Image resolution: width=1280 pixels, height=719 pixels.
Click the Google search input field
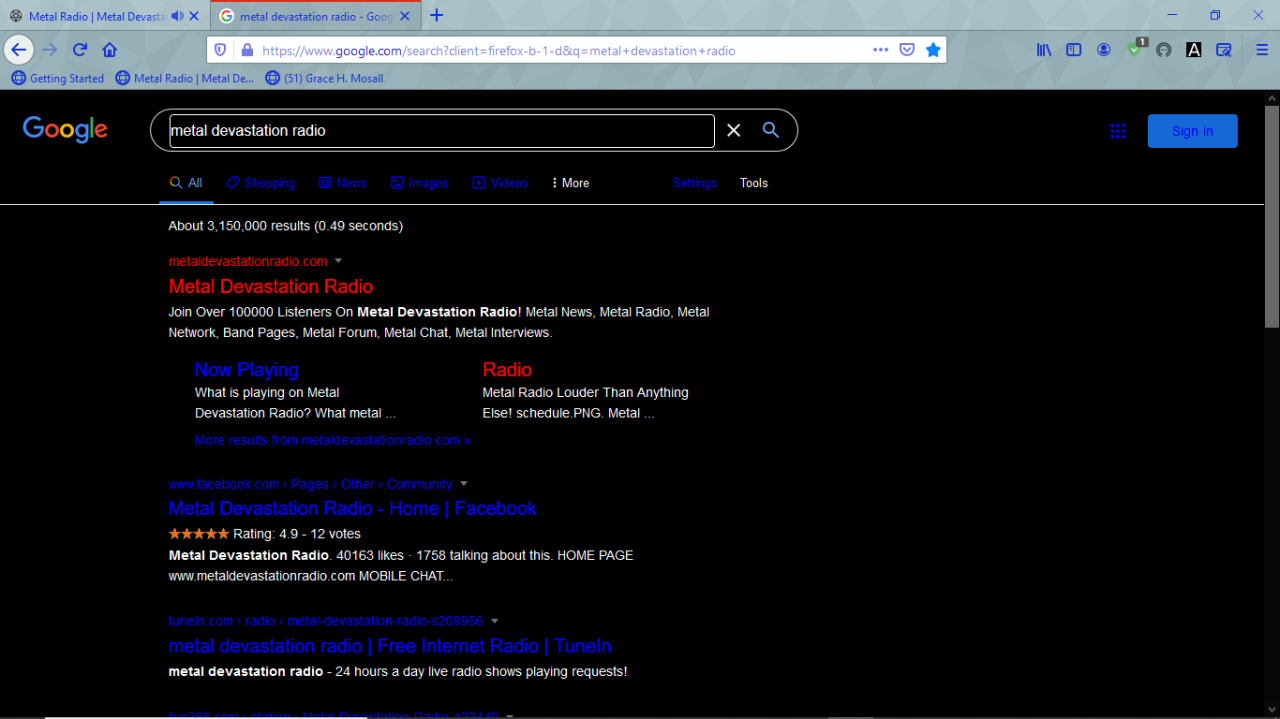tap(441, 130)
